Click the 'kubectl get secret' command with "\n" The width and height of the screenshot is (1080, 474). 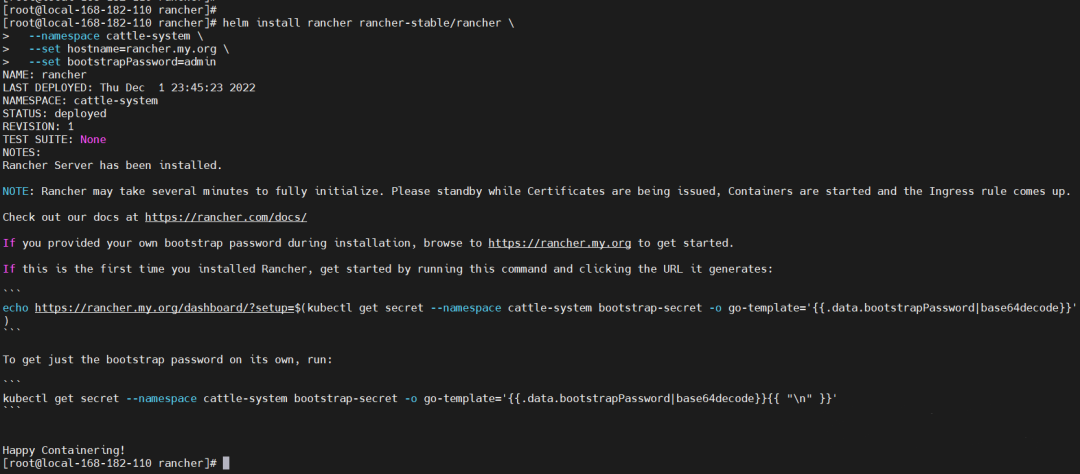click(x=419, y=398)
